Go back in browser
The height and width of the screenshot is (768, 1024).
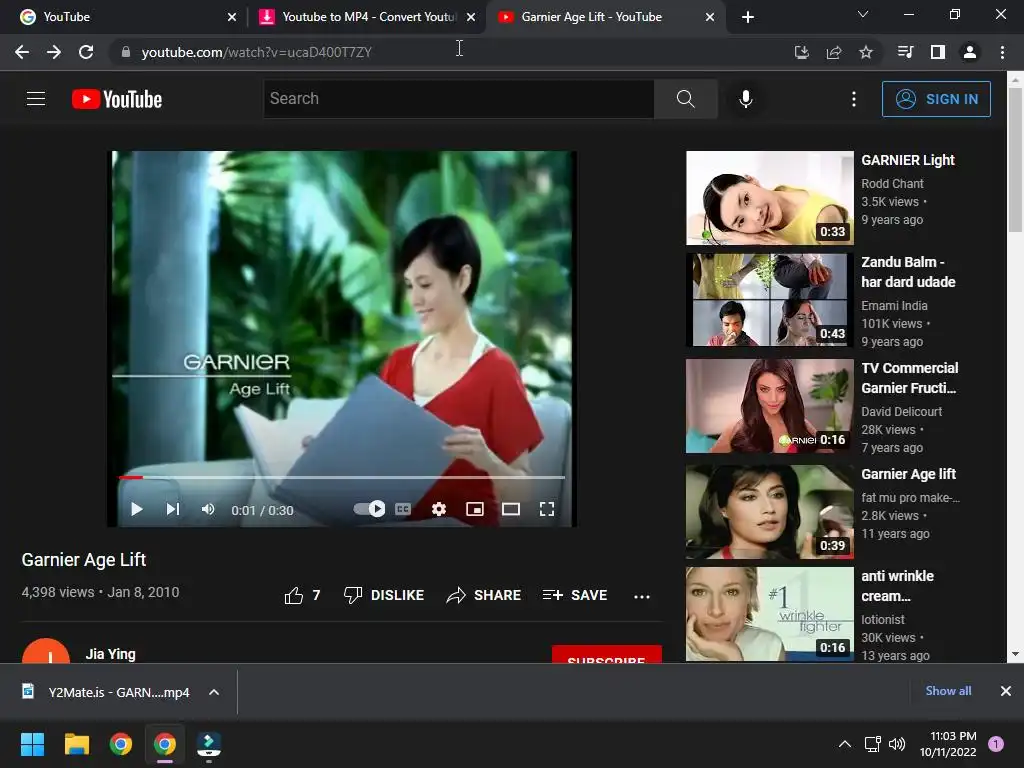coord(22,52)
